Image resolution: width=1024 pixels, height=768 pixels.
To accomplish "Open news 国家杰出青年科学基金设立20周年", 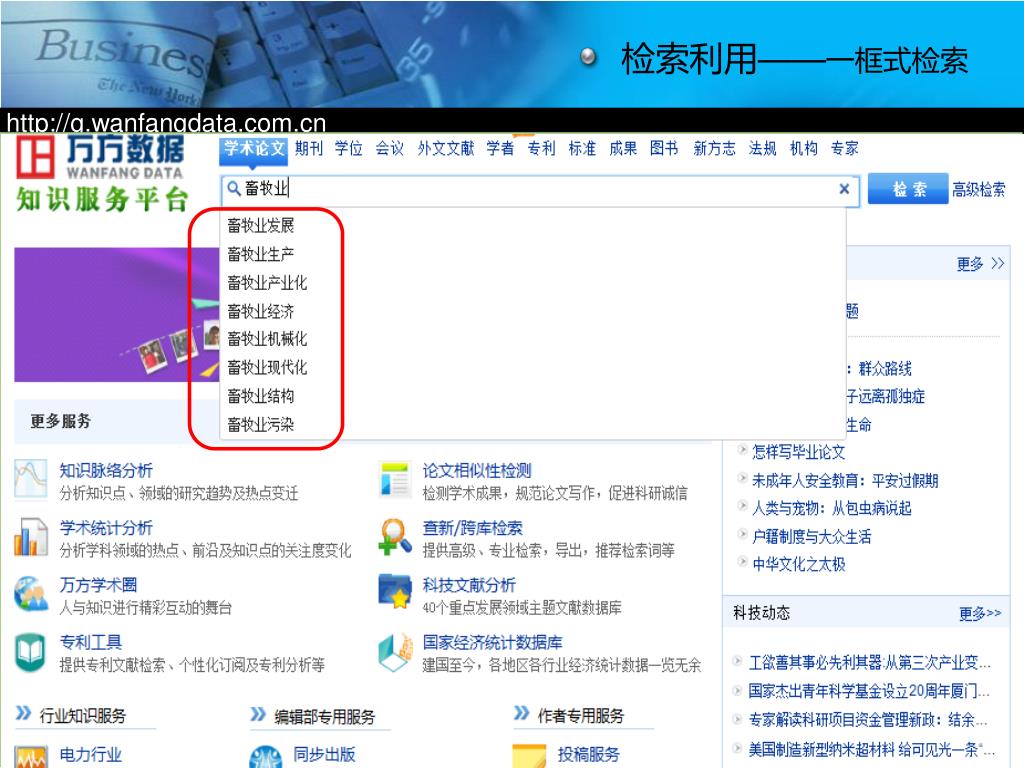I will [x=869, y=691].
